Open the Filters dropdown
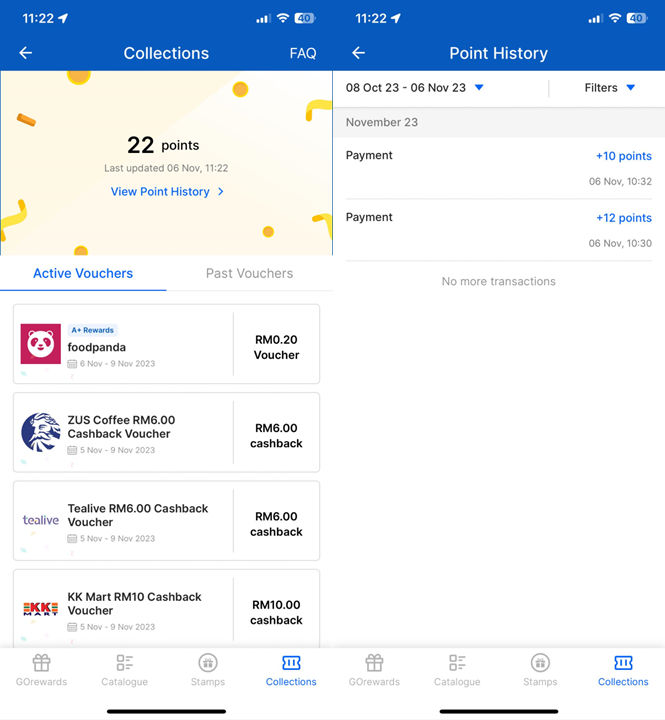 click(x=610, y=88)
